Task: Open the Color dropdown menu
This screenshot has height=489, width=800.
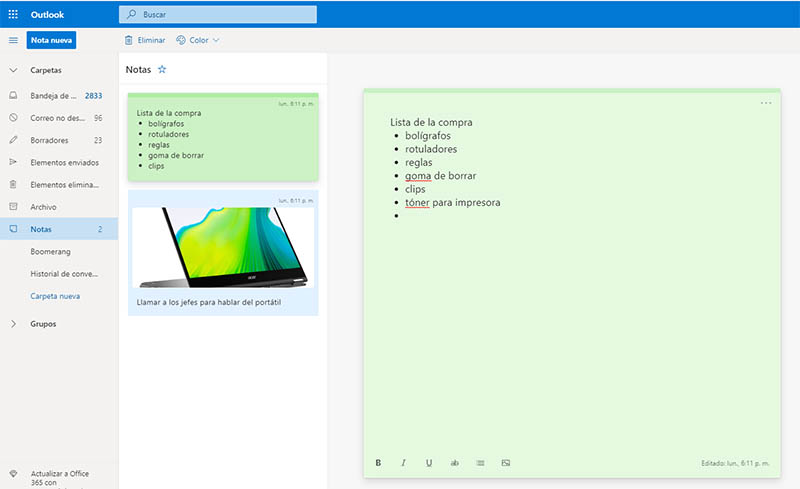Action: (198, 40)
